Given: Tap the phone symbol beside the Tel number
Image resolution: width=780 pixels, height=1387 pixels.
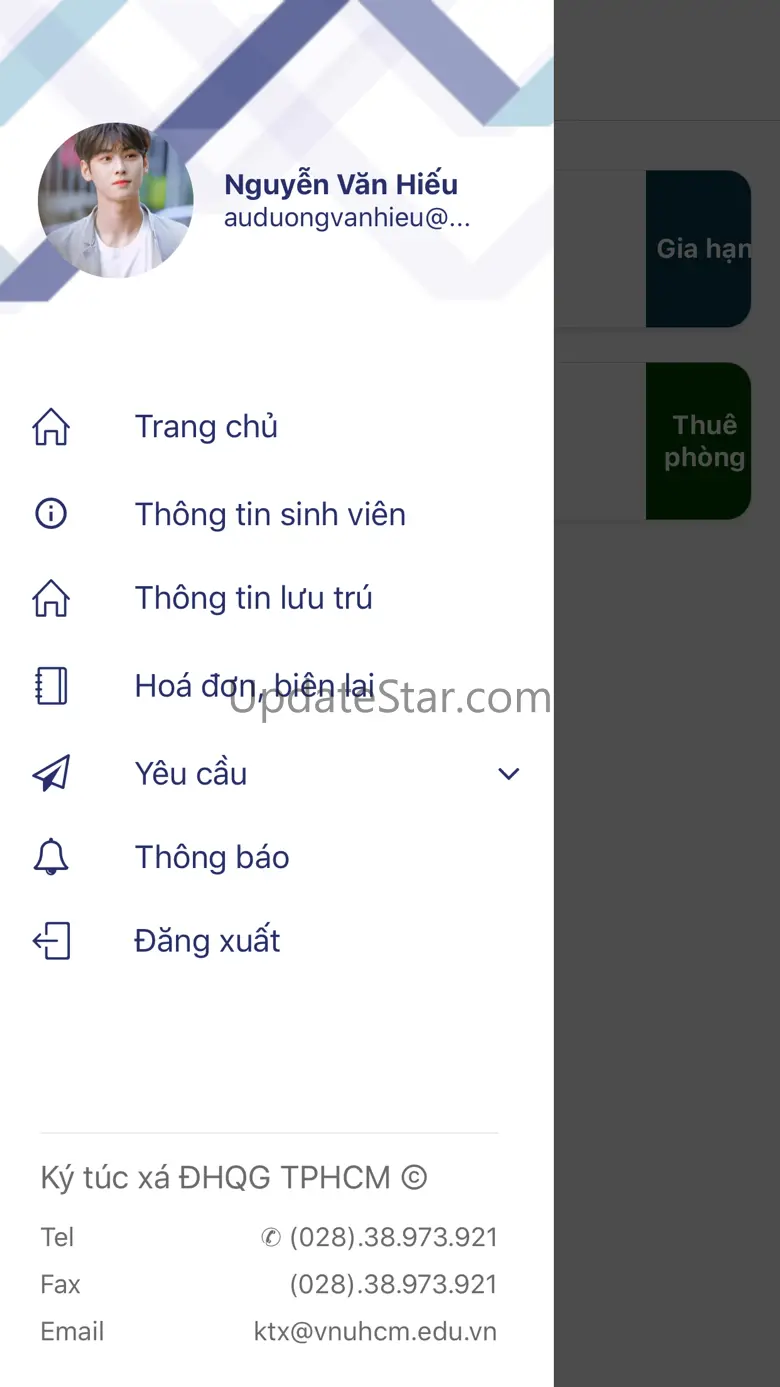Looking at the screenshot, I should [270, 1238].
